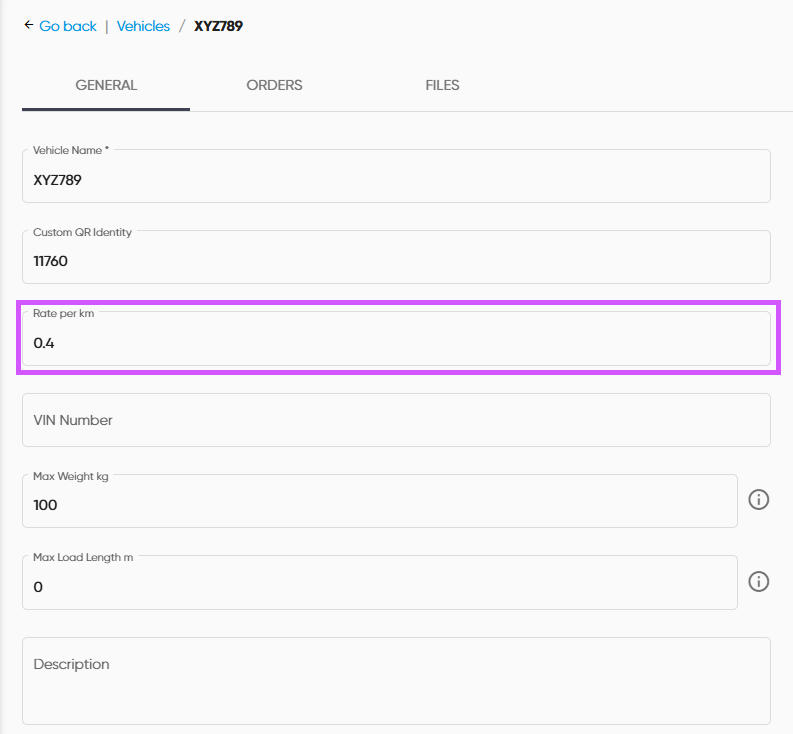This screenshot has width=793, height=734.
Task: Click into the Custom QR Identity field
Action: [x=396, y=261]
